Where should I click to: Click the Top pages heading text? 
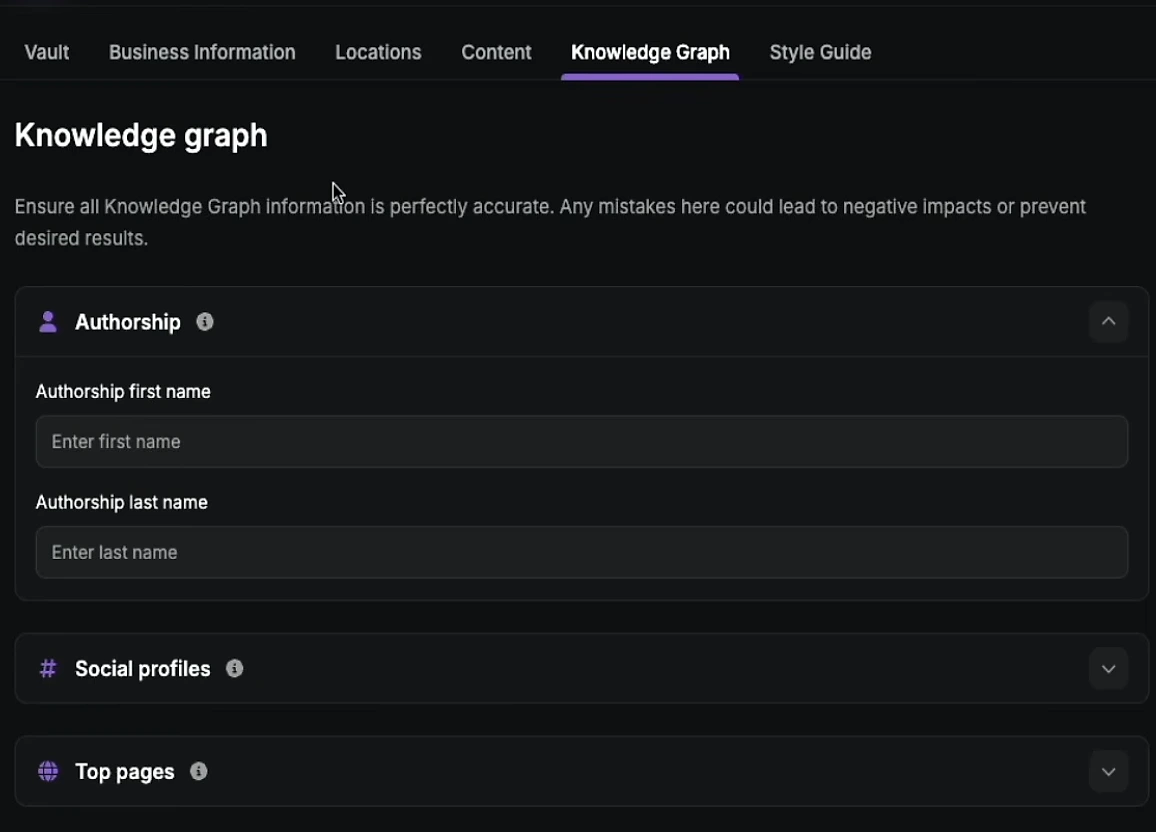[x=125, y=772]
